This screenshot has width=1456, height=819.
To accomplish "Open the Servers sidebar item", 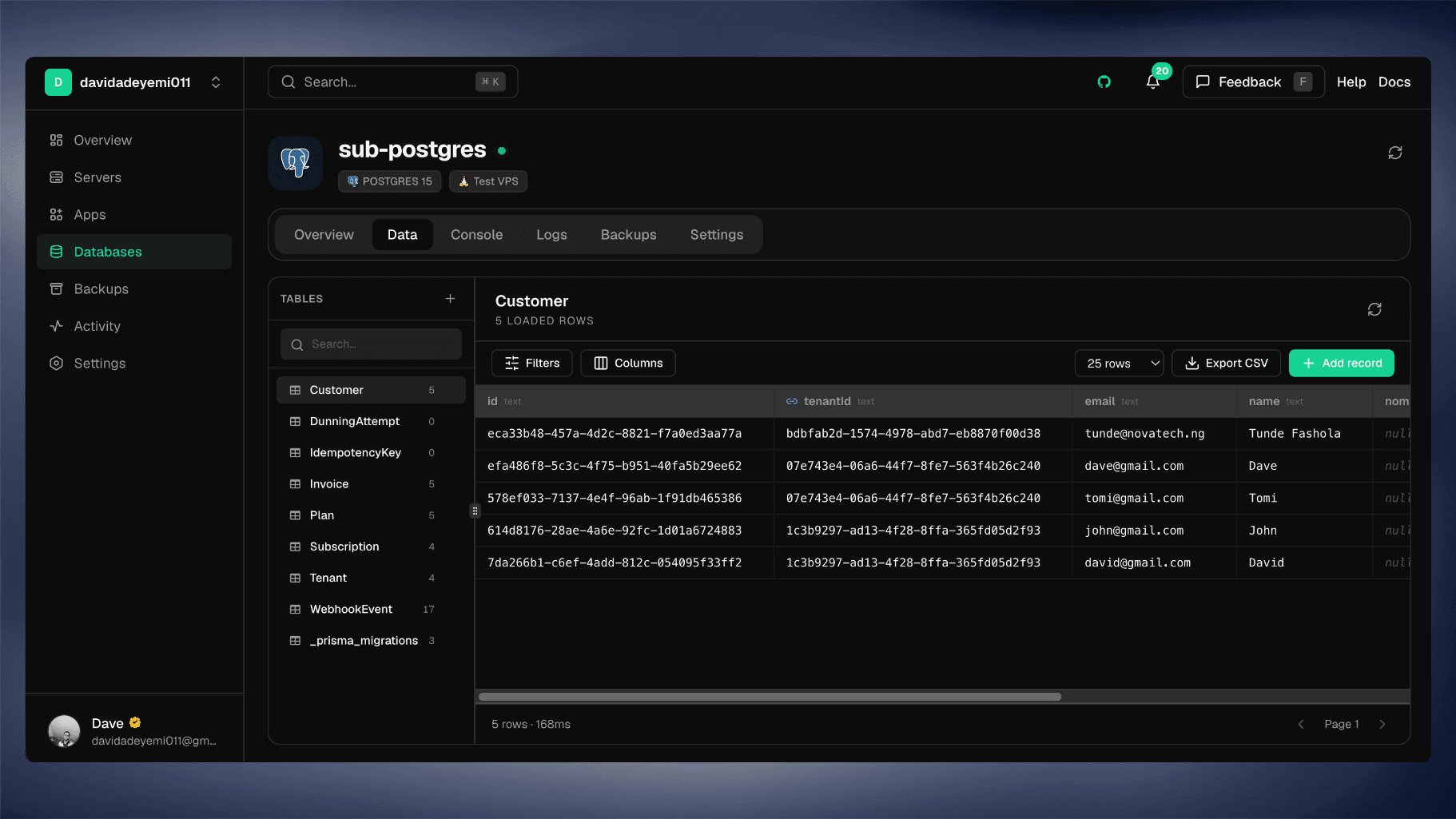I will point(134,177).
